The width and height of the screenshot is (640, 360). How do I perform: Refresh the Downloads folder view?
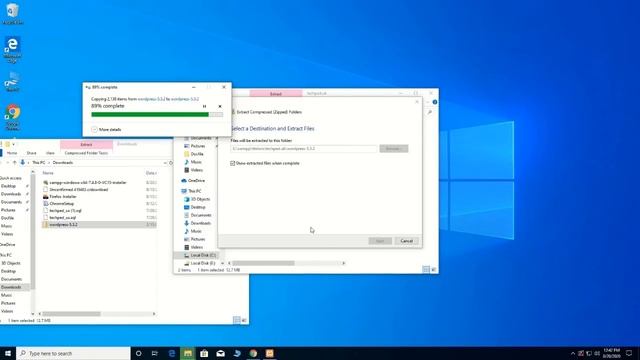(x=171, y=162)
